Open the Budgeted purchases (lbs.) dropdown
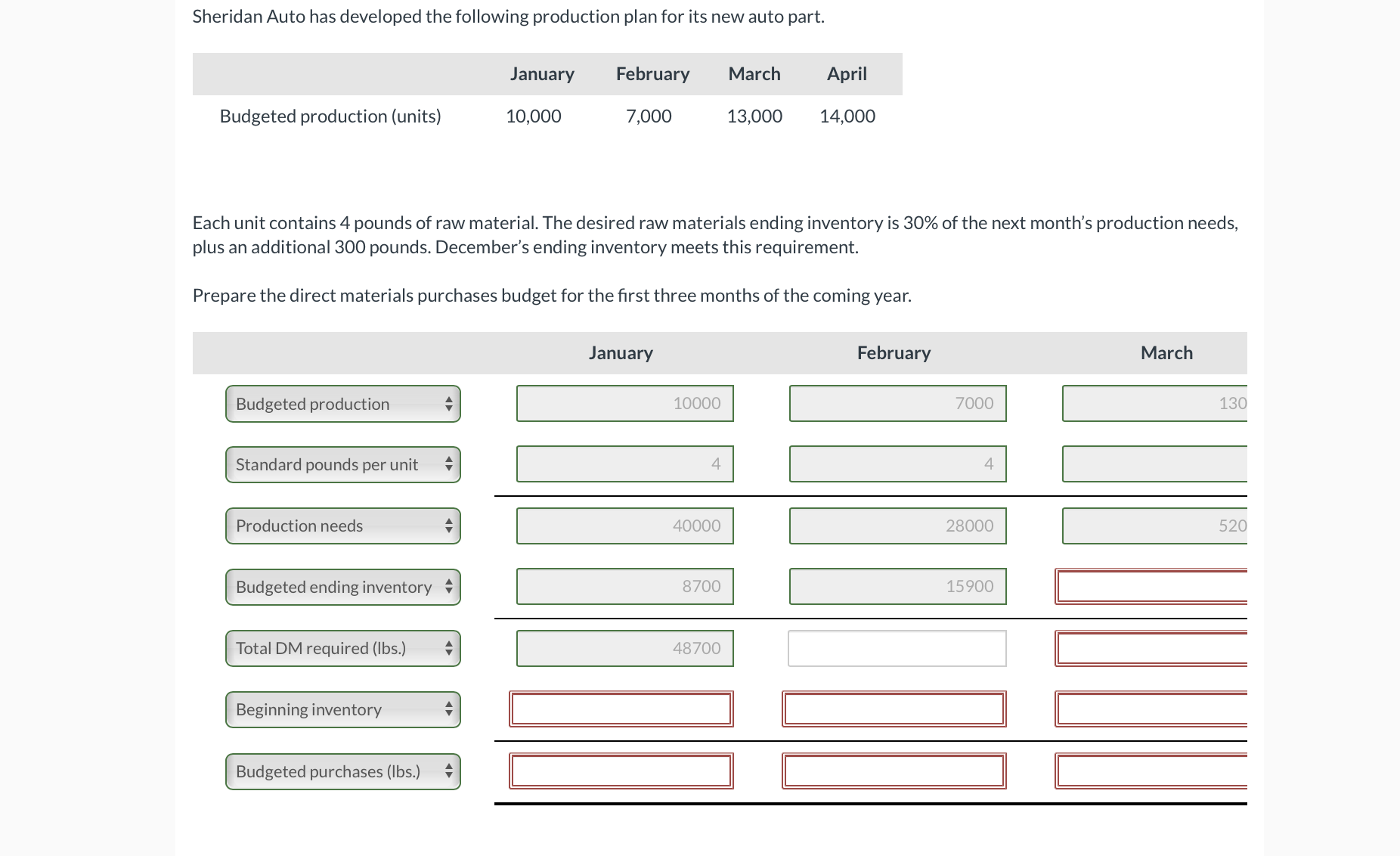1400x856 pixels. [343, 771]
